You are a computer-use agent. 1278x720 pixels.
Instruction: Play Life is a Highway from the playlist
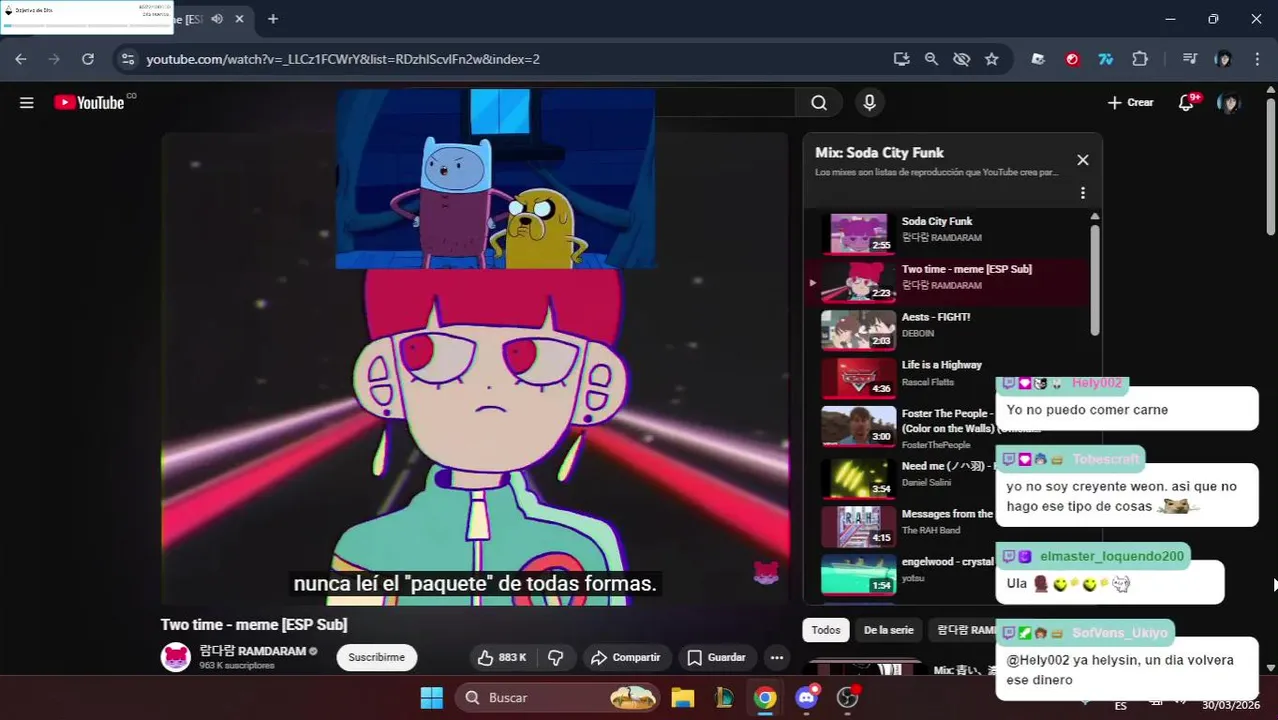click(x=946, y=378)
